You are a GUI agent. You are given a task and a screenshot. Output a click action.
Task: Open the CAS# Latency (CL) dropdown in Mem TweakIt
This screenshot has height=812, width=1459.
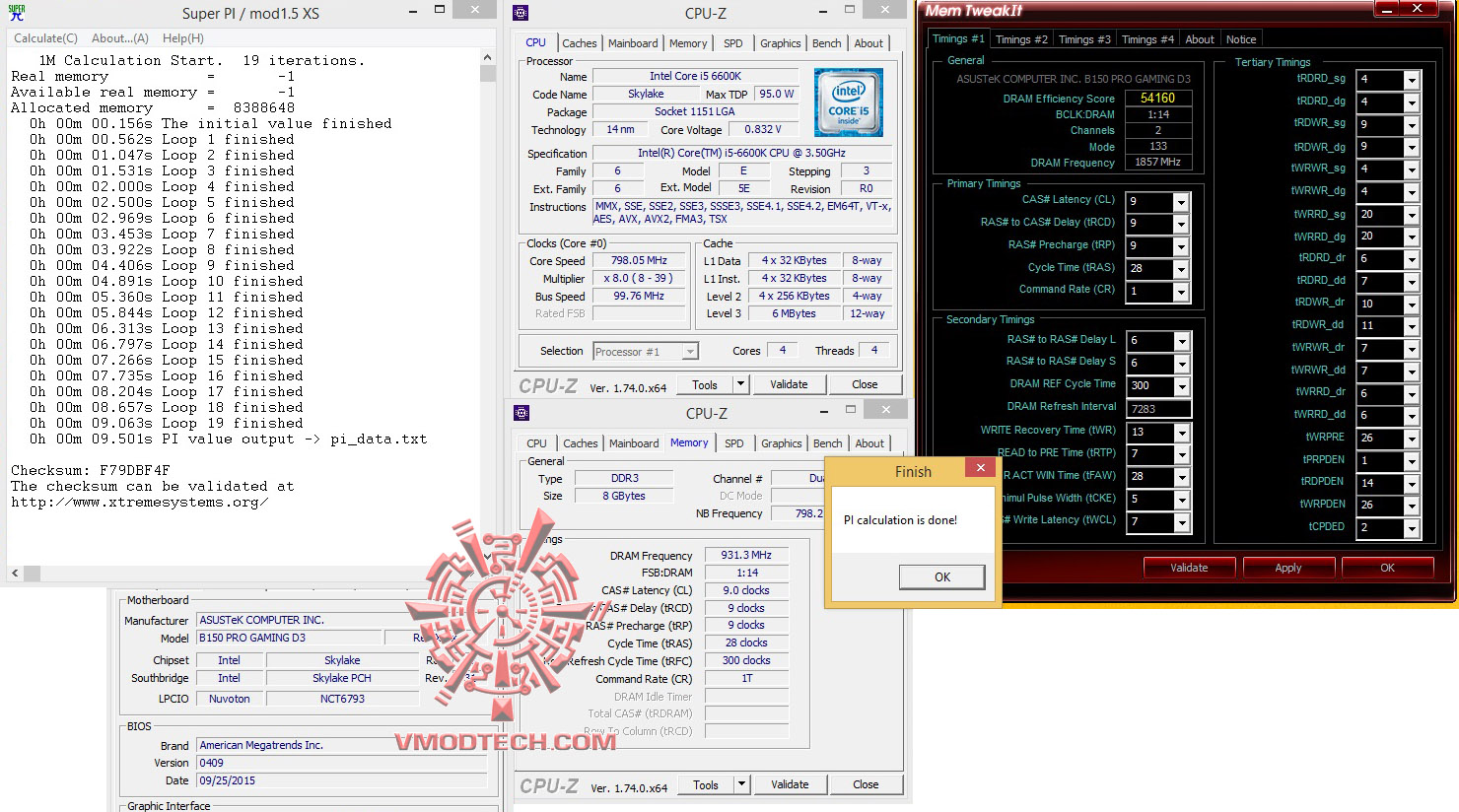[1181, 202]
